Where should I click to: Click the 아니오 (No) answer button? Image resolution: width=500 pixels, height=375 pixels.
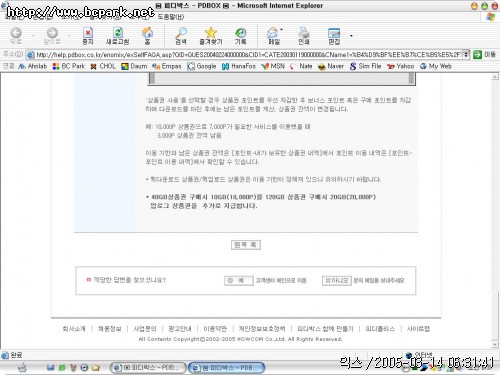click(x=337, y=281)
